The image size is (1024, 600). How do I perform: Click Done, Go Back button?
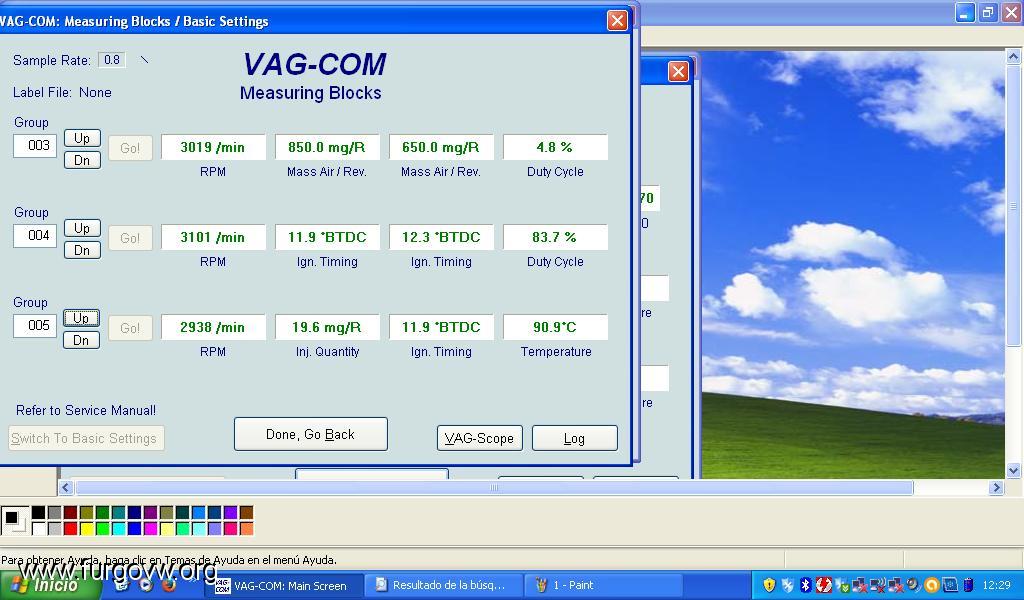click(311, 434)
